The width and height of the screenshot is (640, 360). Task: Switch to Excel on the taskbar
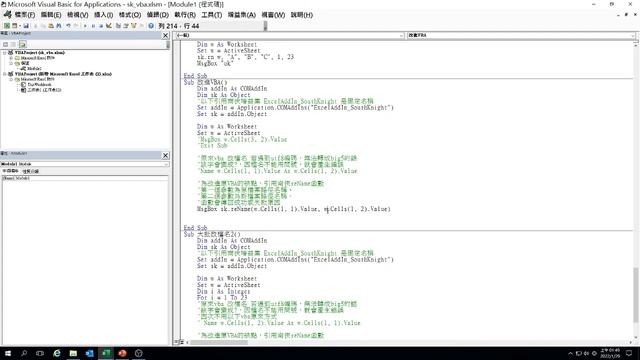coord(106,353)
